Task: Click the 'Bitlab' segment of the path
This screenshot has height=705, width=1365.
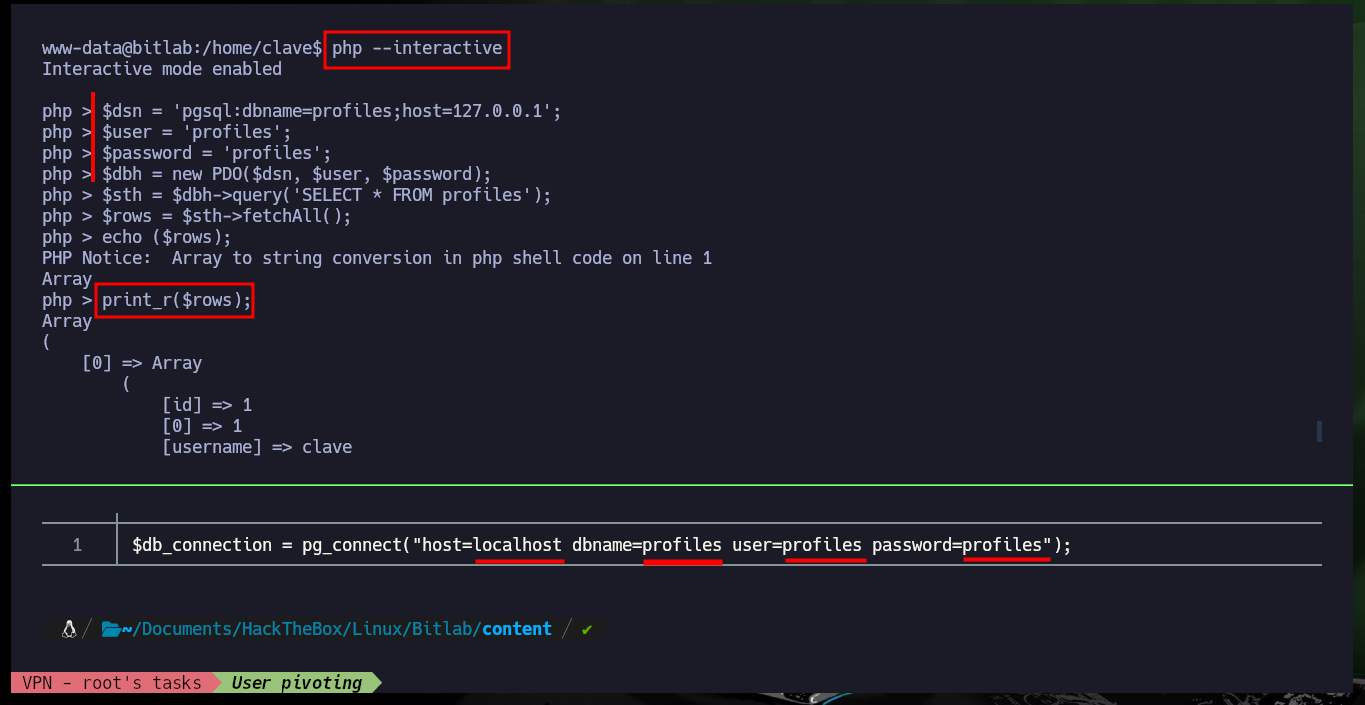Action: click(442, 629)
